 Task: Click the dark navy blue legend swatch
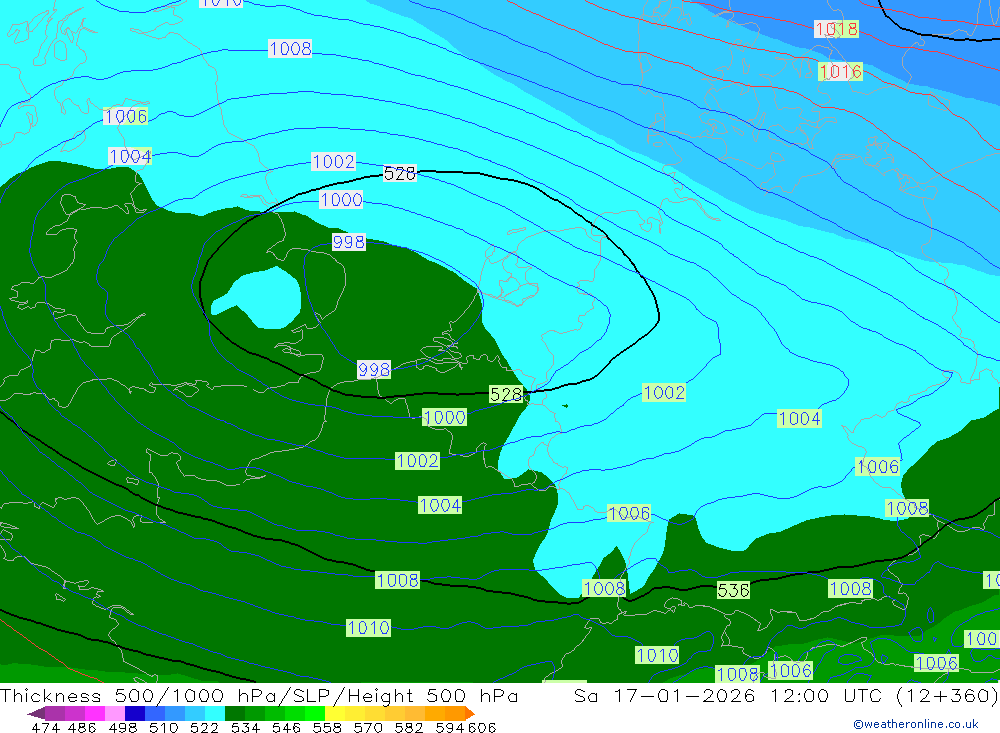click(x=135, y=713)
